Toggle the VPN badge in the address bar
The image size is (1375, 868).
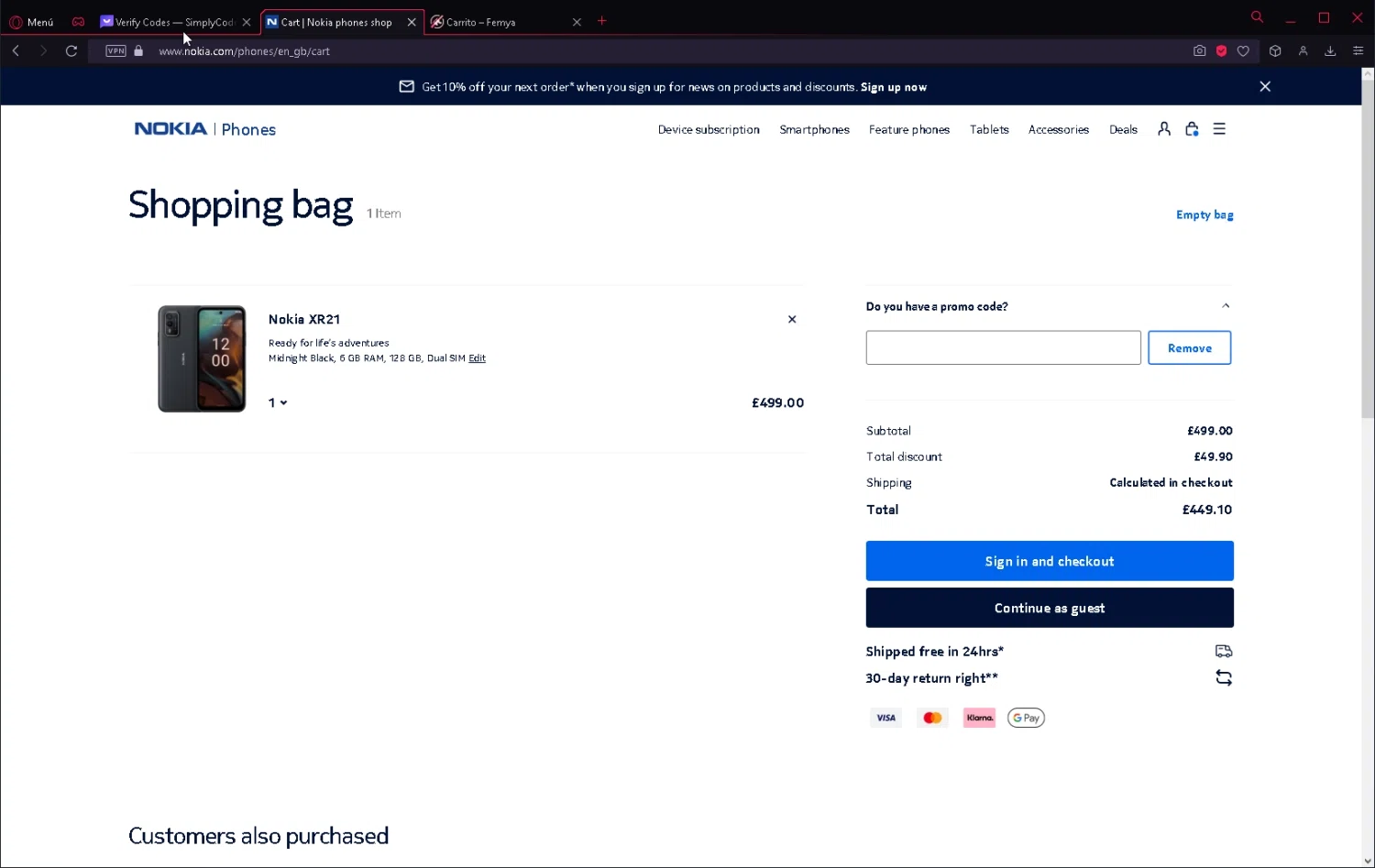click(115, 51)
